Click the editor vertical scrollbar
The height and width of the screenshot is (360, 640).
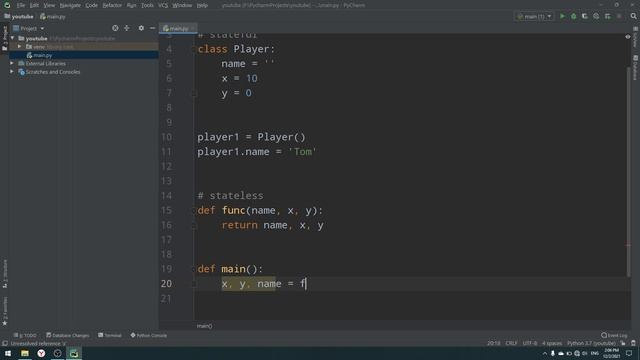coord(629,171)
